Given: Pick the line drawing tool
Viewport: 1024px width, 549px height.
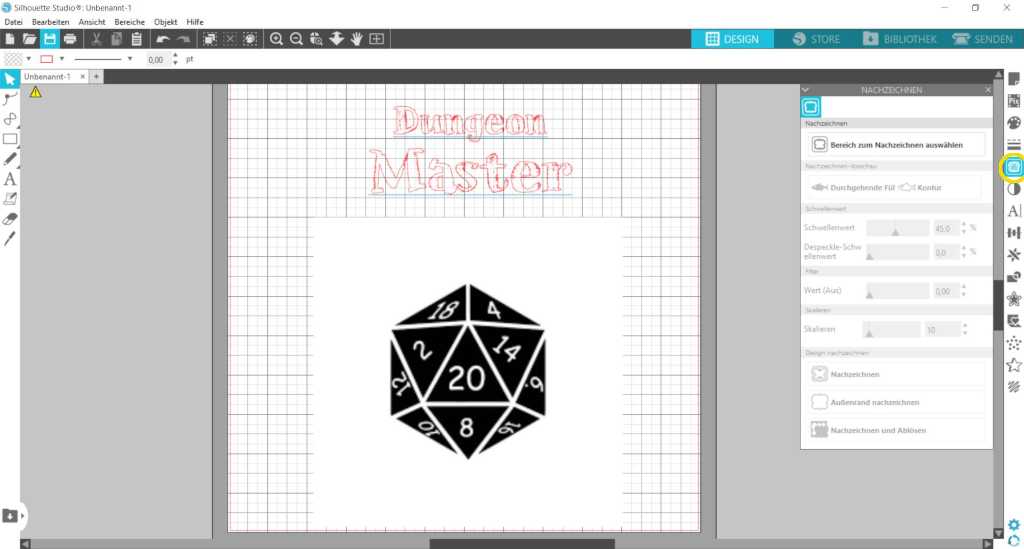Looking at the screenshot, I should 10,119.
